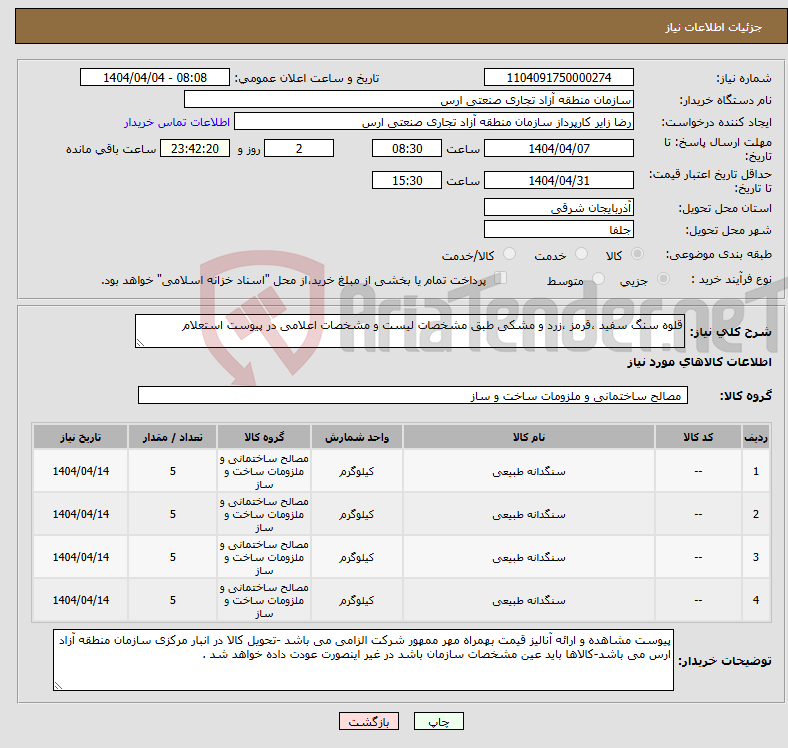Click سنگدانه طبیعی in row 3
This screenshot has height=748, width=788.
tap(529, 557)
